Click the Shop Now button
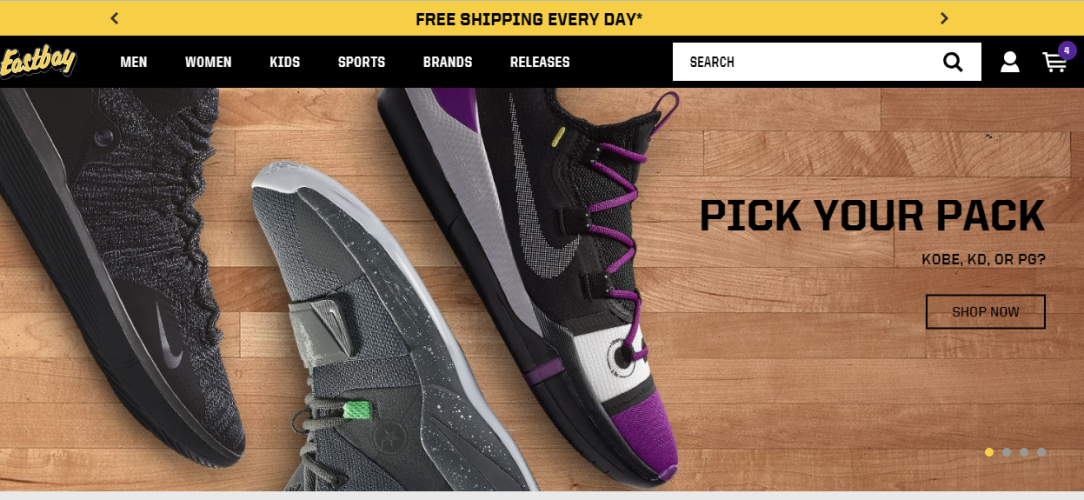The height and width of the screenshot is (500, 1084). [985, 312]
